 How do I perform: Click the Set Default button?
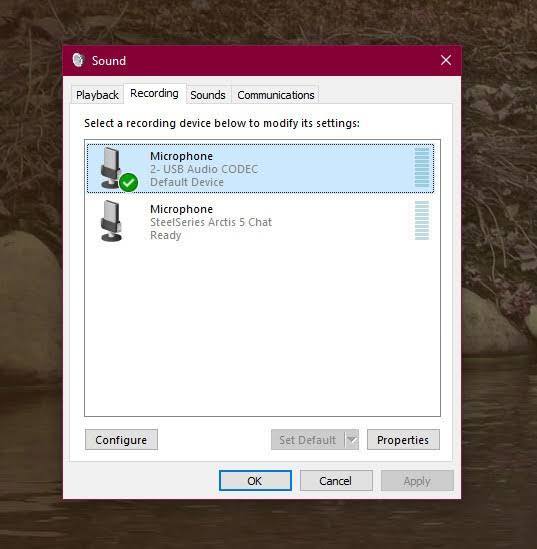point(308,440)
